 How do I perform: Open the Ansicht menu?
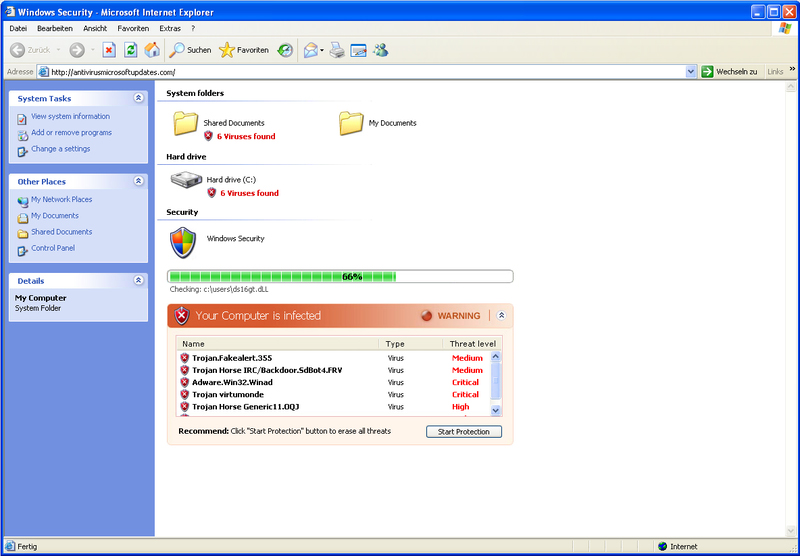tap(95, 28)
